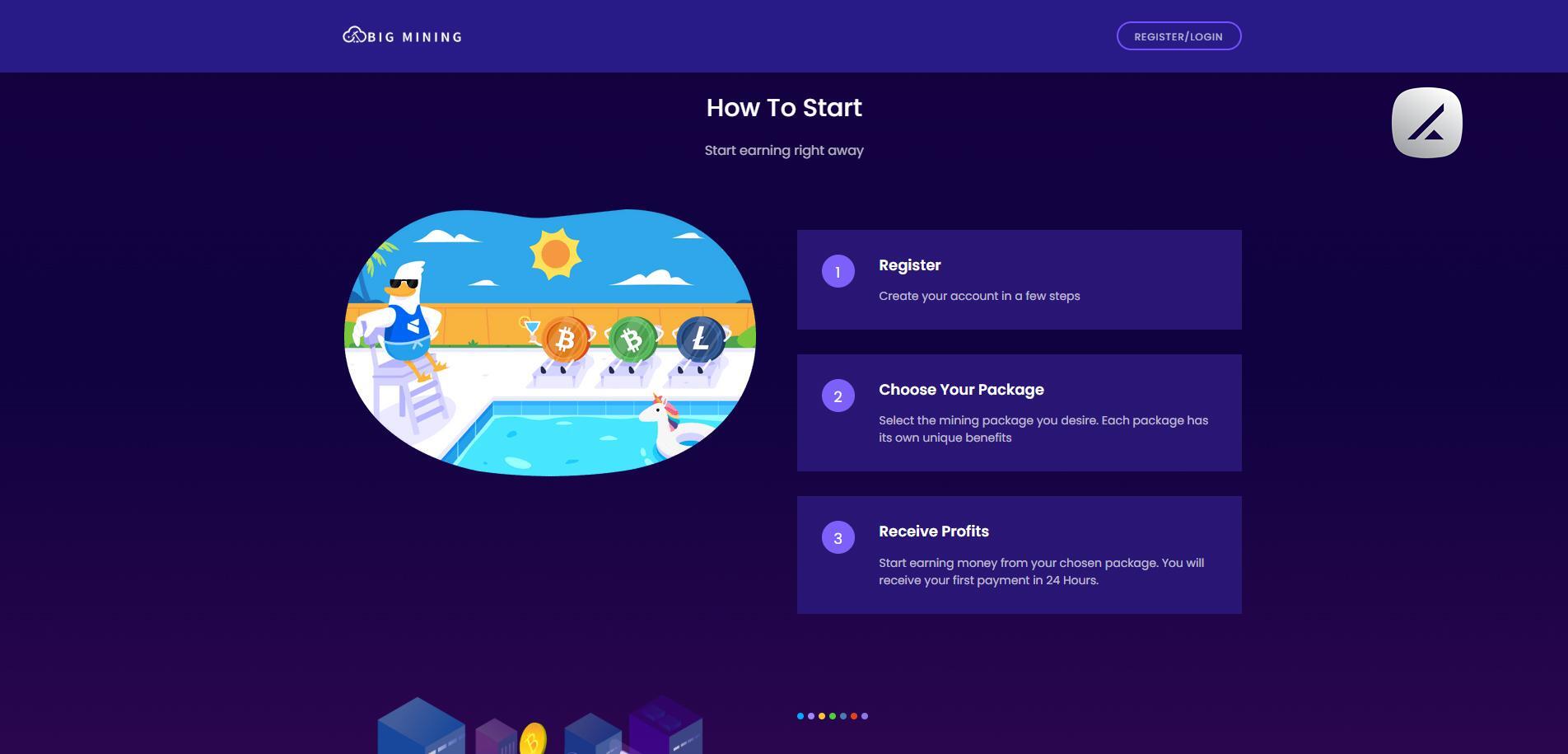1568x754 pixels.
Task: Click the green Bitcoin Cash coin
Action: [x=632, y=339]
